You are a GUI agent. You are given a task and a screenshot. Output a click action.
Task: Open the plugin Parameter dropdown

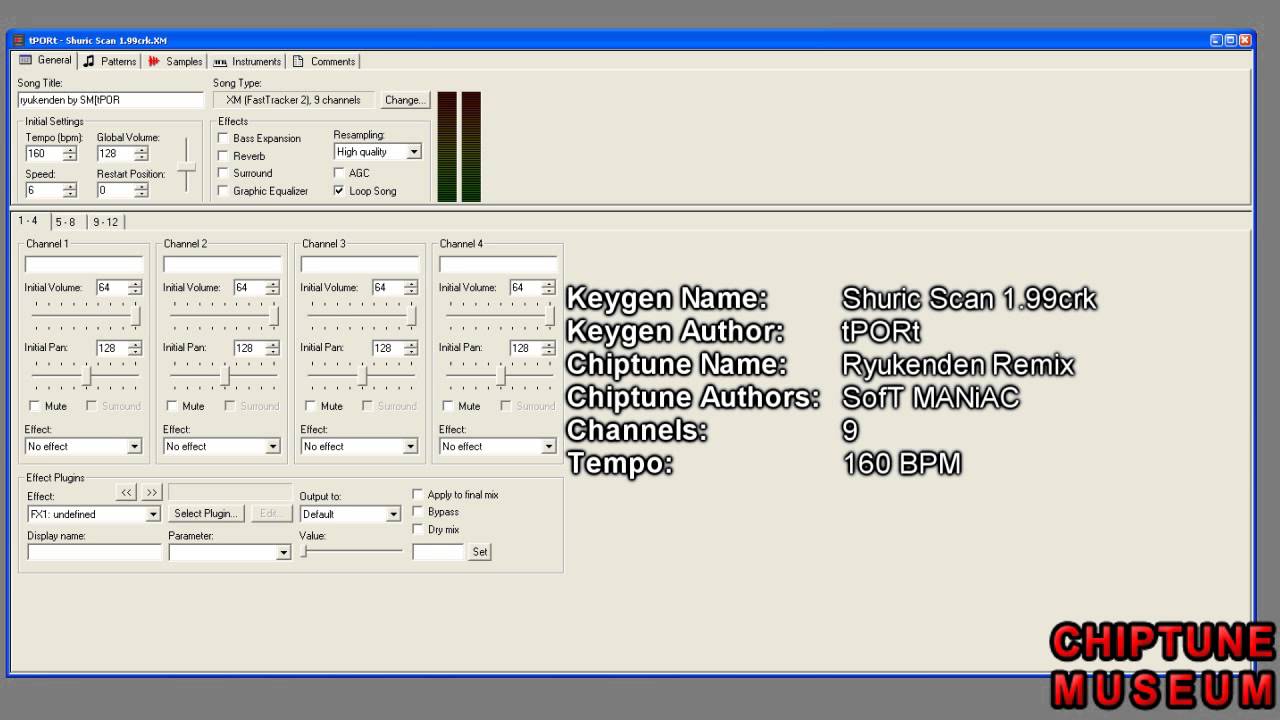pyautogui.click(x=283, y=552)
